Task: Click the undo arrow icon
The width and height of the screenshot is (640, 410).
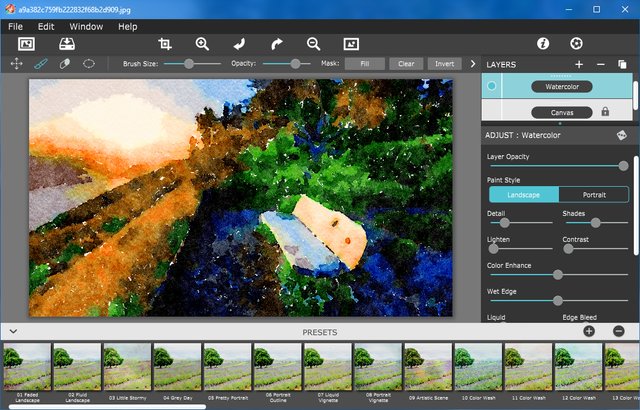Action: 239,44
